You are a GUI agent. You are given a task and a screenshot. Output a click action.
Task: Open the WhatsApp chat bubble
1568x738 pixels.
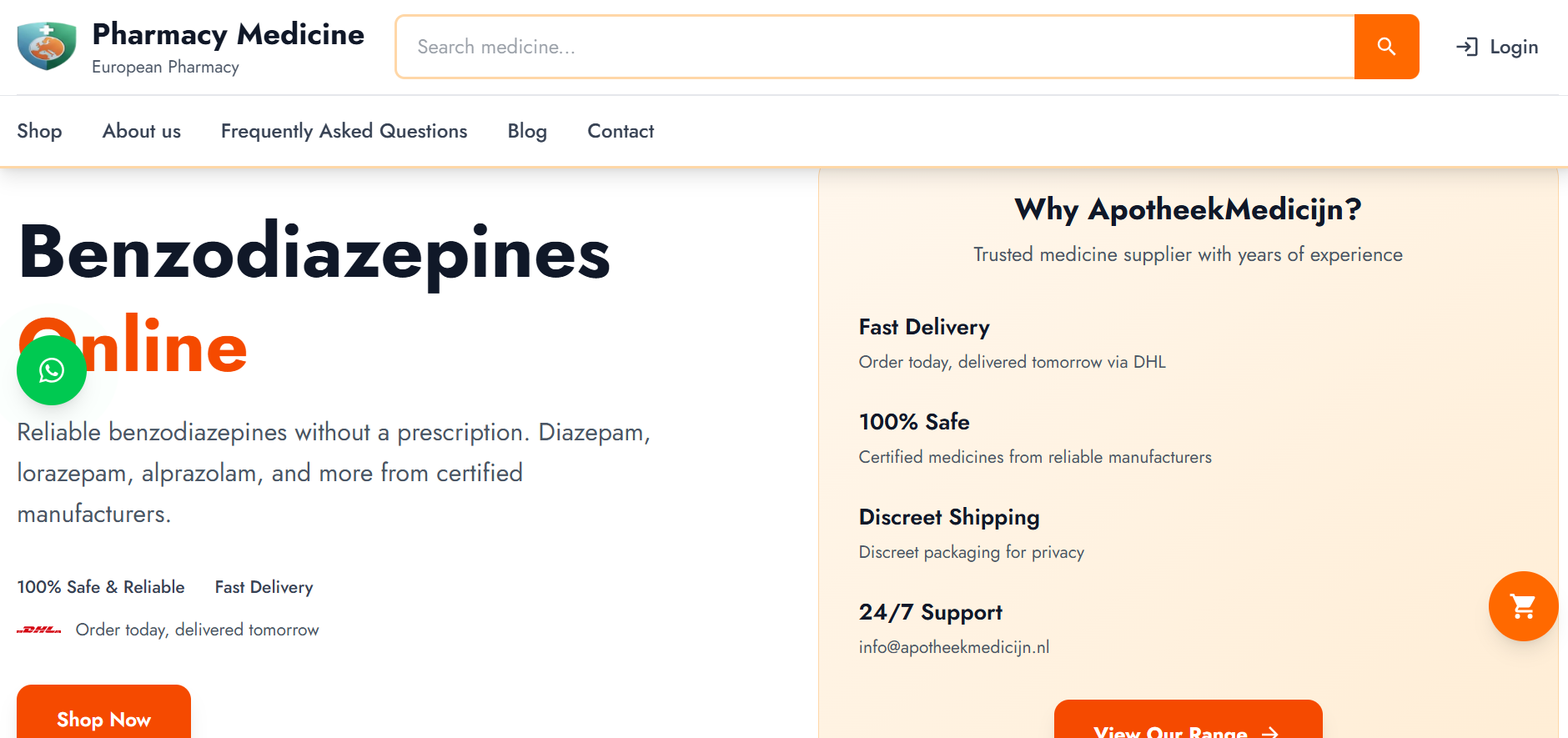pos(52,370)
